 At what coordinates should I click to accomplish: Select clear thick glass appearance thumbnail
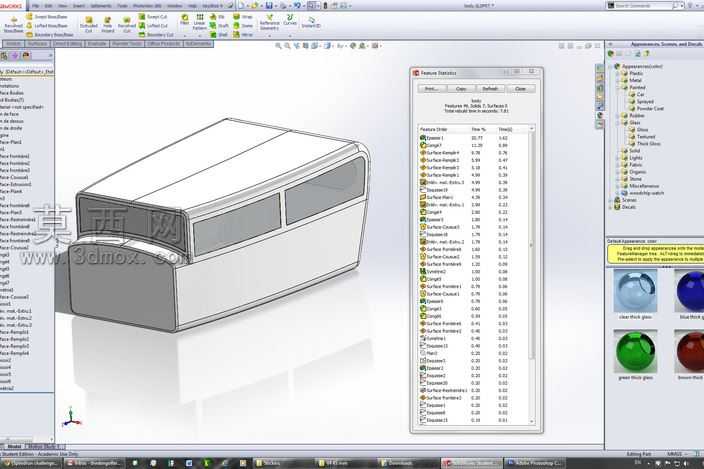coord(635,291)
